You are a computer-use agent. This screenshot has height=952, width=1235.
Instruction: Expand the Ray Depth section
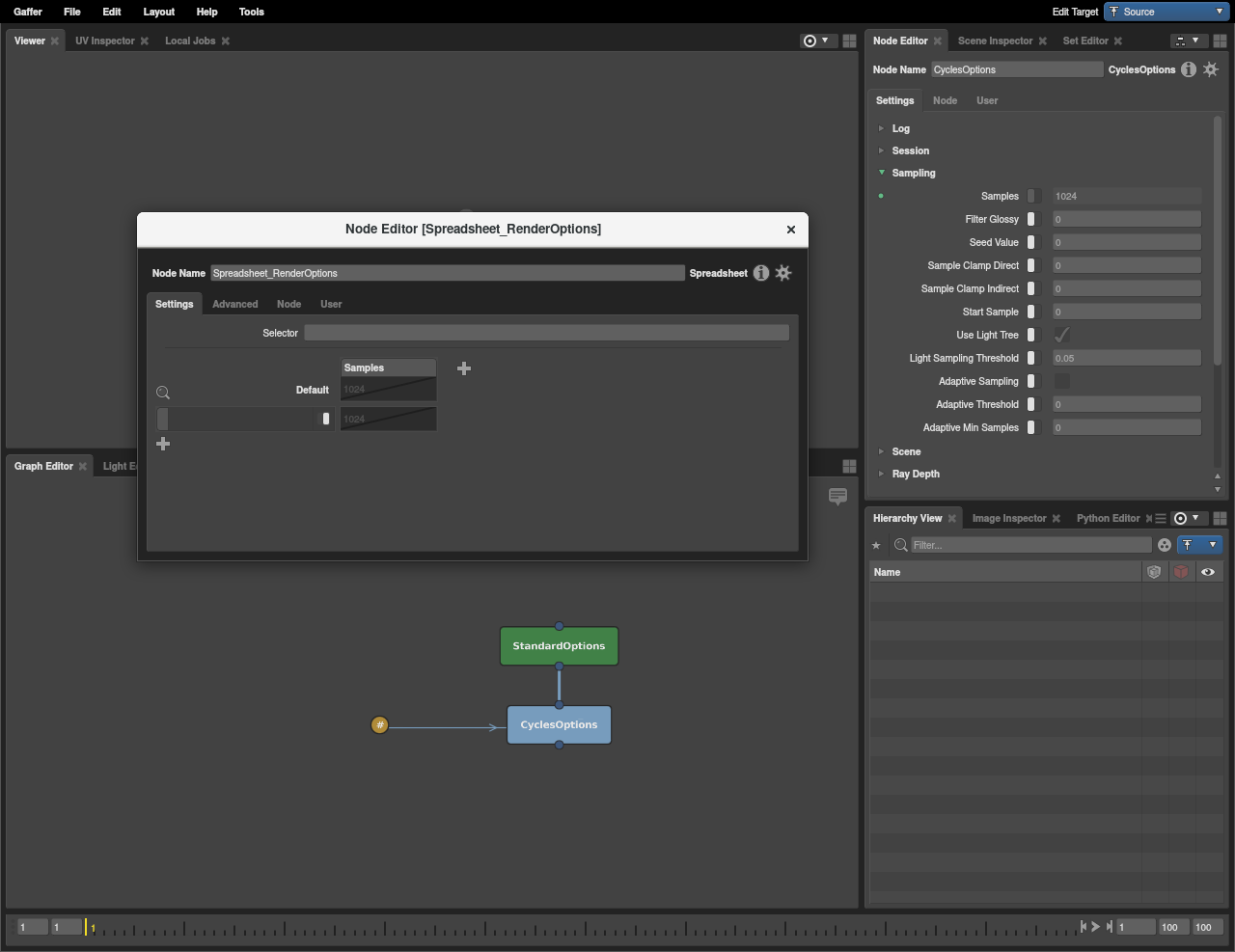pos(881,474)
